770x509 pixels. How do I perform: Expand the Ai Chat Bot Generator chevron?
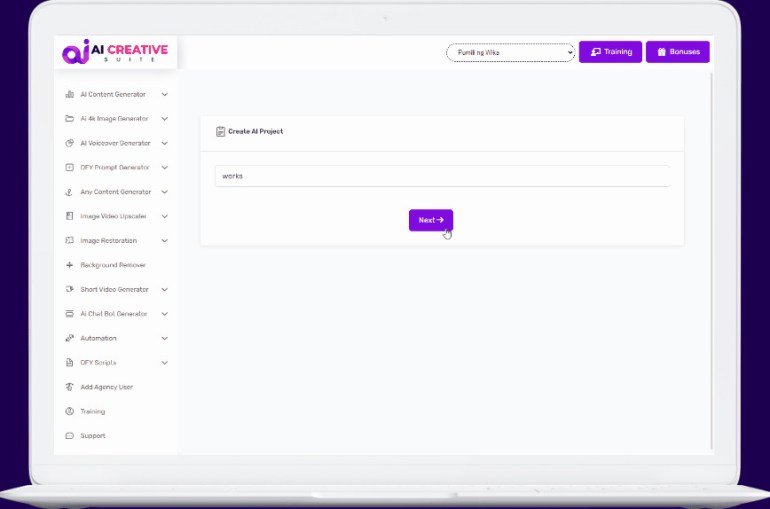coord(165,314)
